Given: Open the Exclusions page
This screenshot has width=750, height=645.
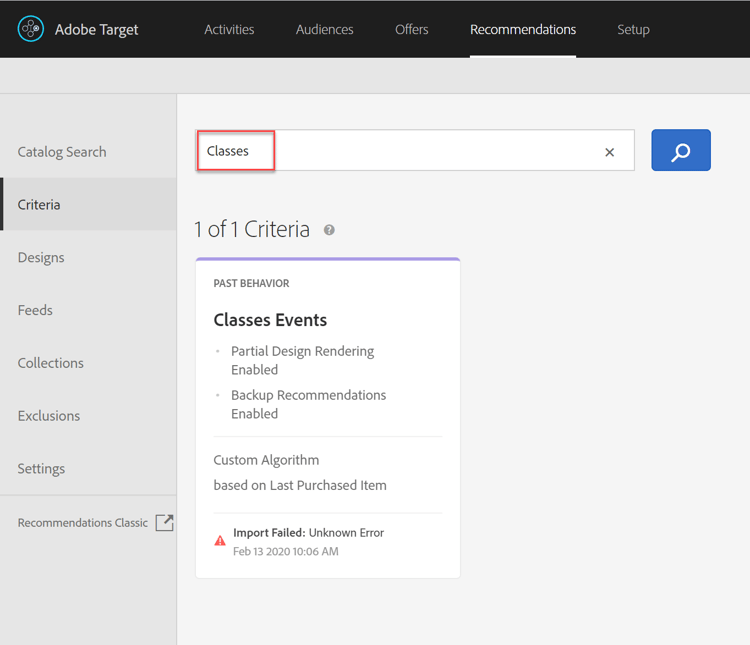Looking at the screenshot, I should (x=48, y=416).
